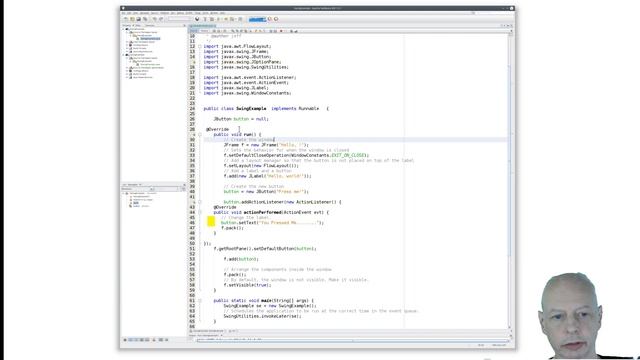Collapse the addActionListener fold at line 42
Viewport: 640px width, 360px height.
tap(200, 202)
